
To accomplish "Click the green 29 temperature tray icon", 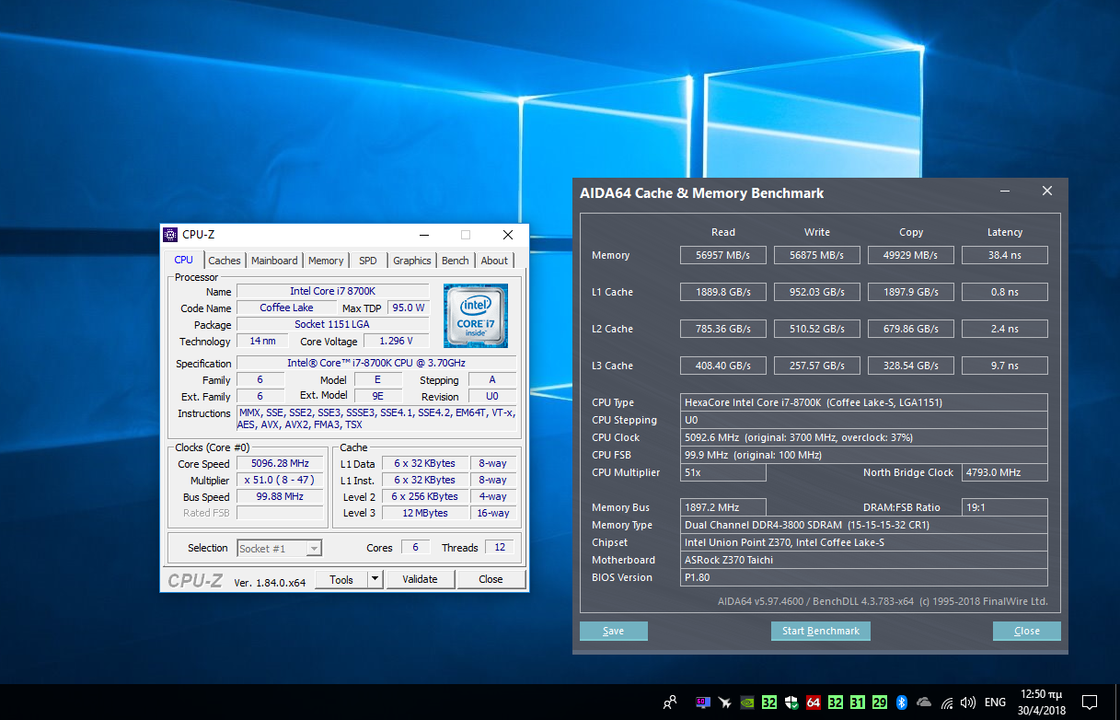I will 880,702.
